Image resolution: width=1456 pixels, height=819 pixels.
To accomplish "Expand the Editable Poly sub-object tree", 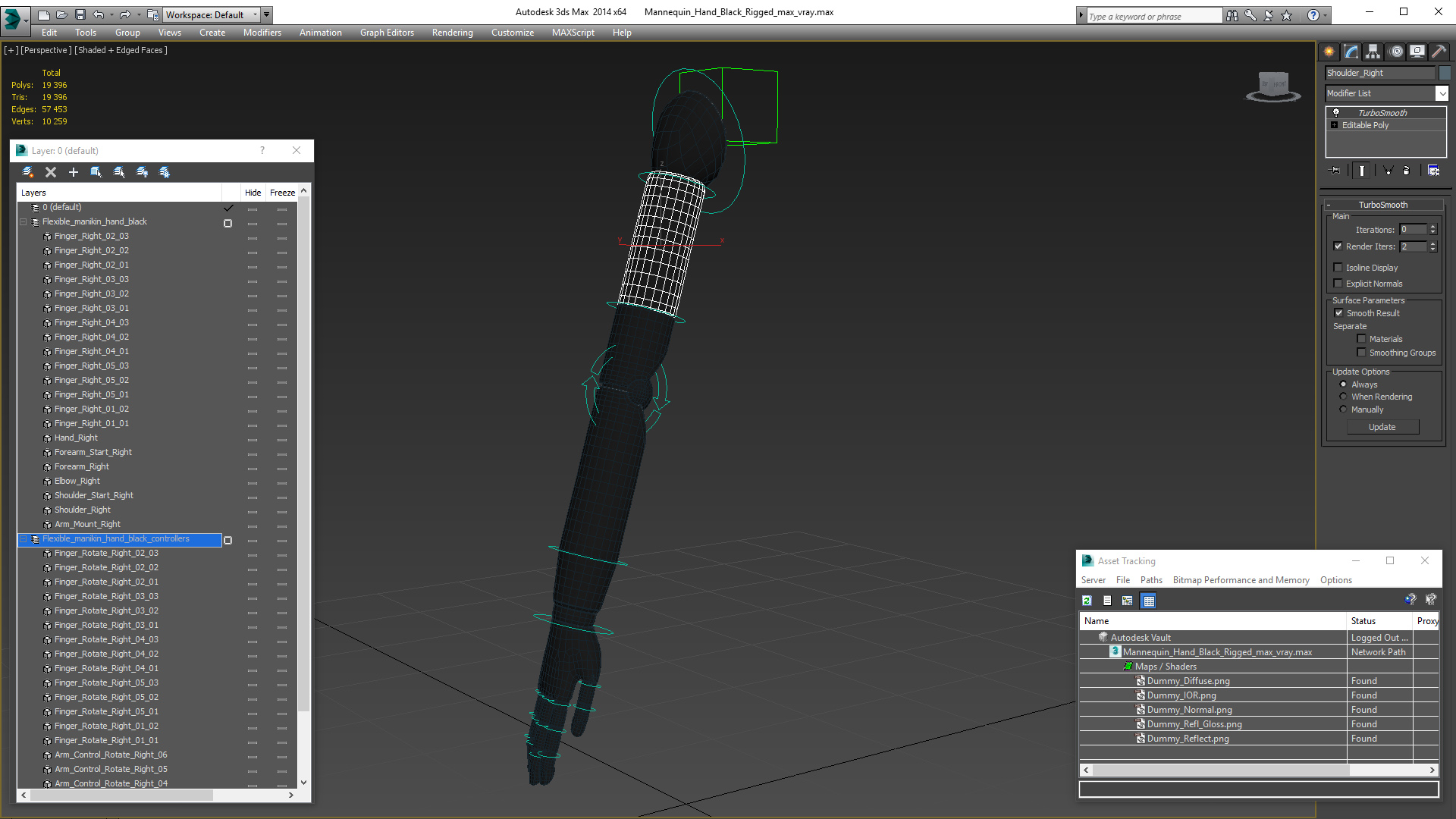I will [x=1335, y=125].
